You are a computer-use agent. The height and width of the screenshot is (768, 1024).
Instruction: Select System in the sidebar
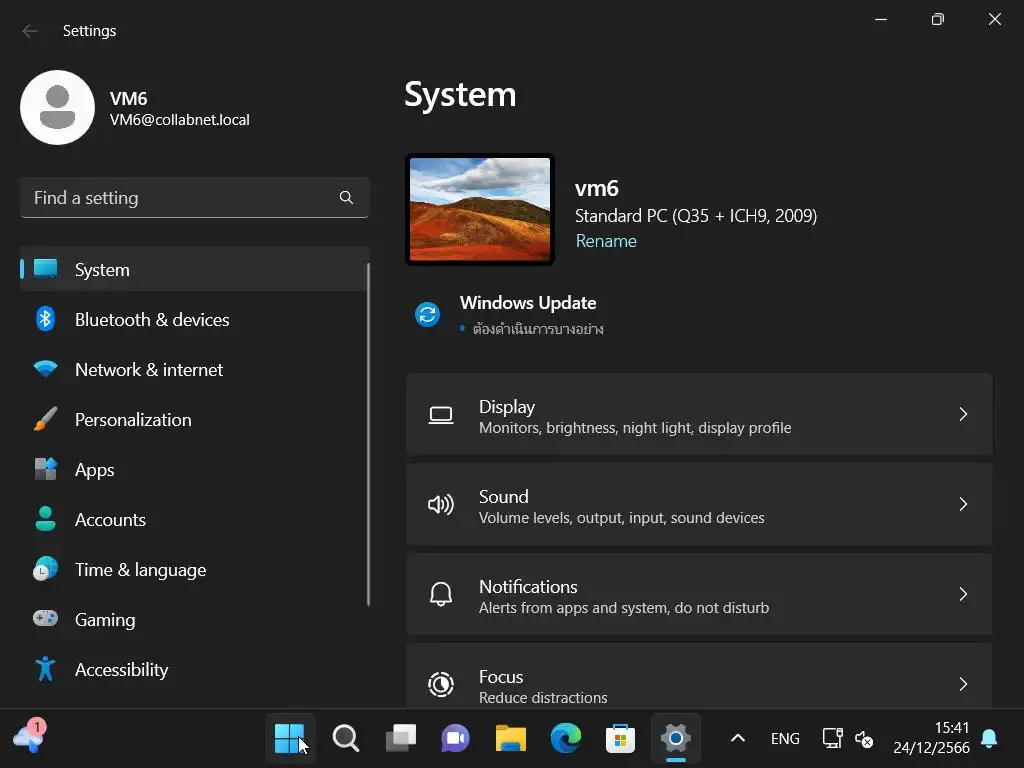(195, 269)
